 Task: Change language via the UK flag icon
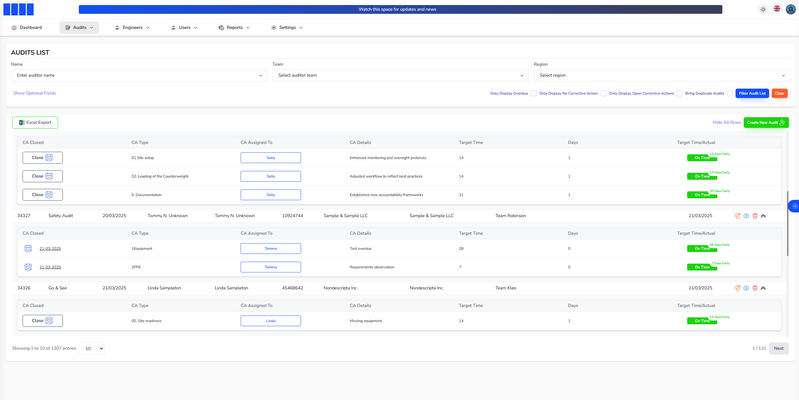coord(777,9)
